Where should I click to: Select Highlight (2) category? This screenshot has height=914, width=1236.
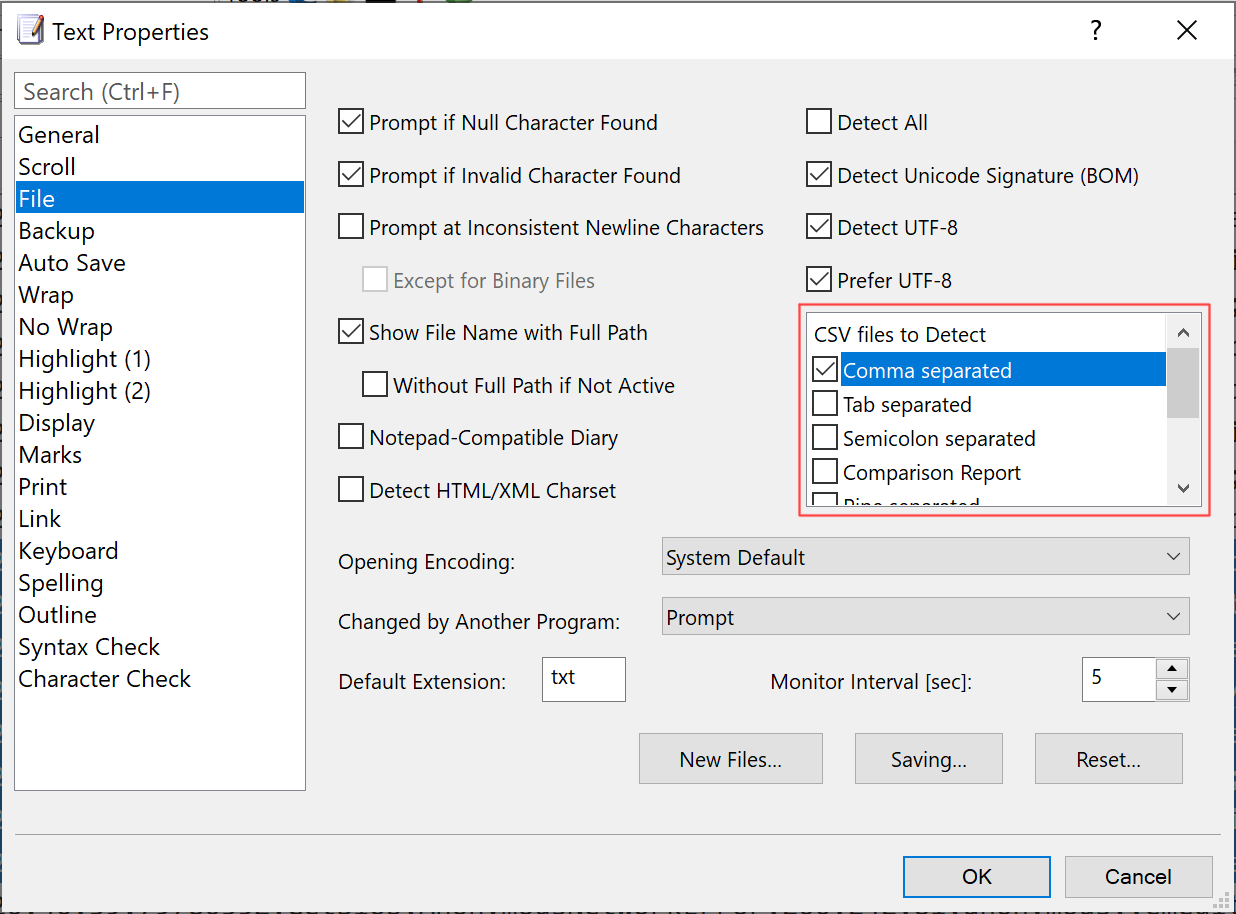coord(160,391)
